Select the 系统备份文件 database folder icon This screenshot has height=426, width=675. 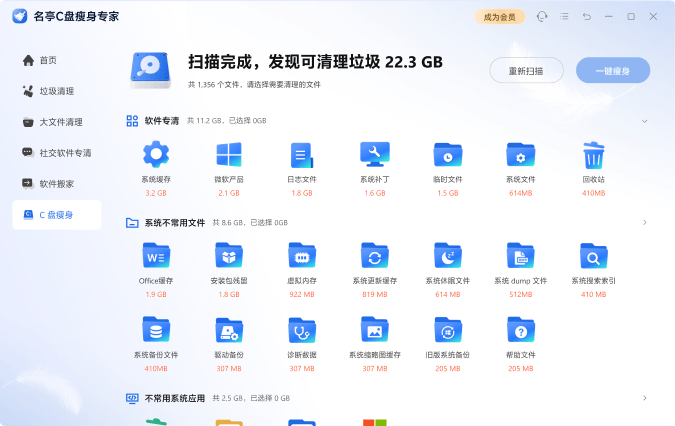156,330
